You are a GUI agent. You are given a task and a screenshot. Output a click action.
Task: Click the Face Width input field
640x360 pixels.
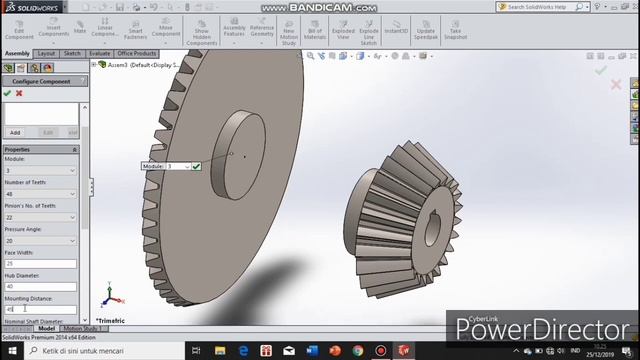[x=40, y=264]
